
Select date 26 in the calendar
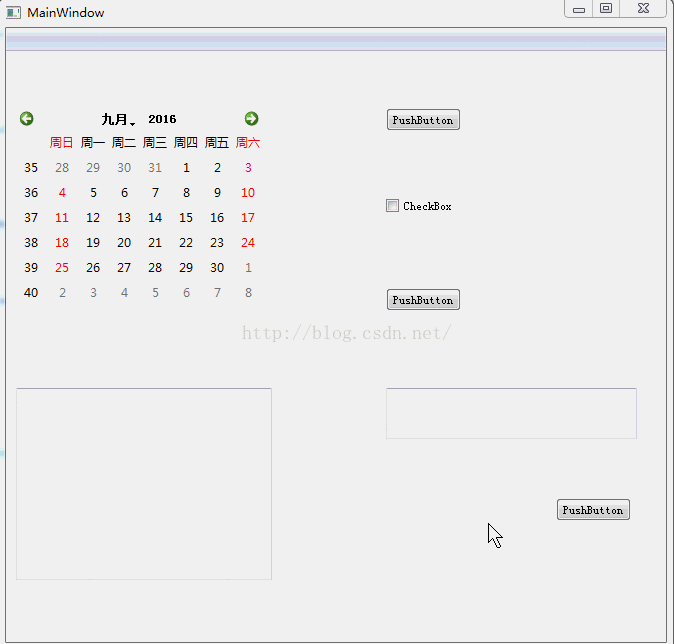pos(93,267)
